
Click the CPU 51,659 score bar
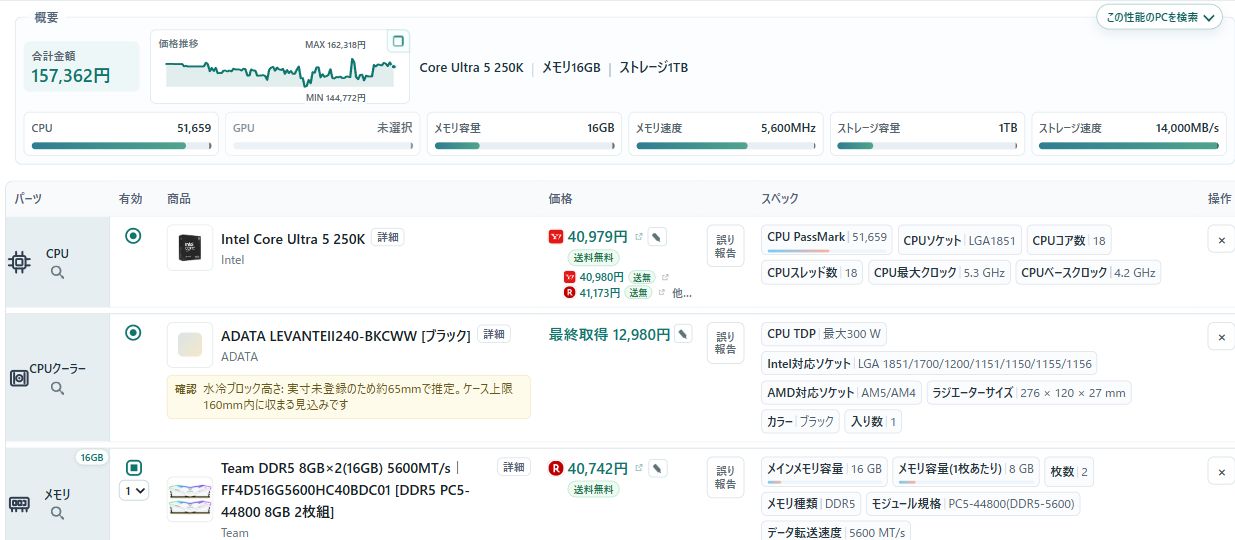[121, 146]
